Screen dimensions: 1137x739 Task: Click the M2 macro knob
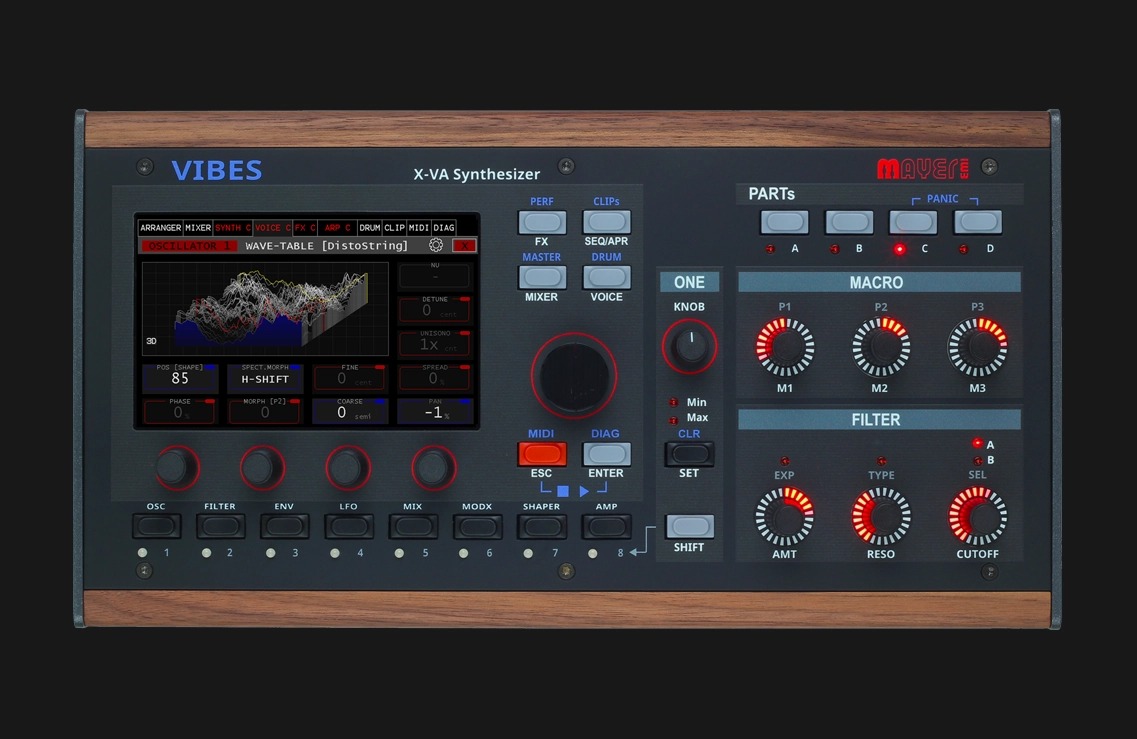881,347
